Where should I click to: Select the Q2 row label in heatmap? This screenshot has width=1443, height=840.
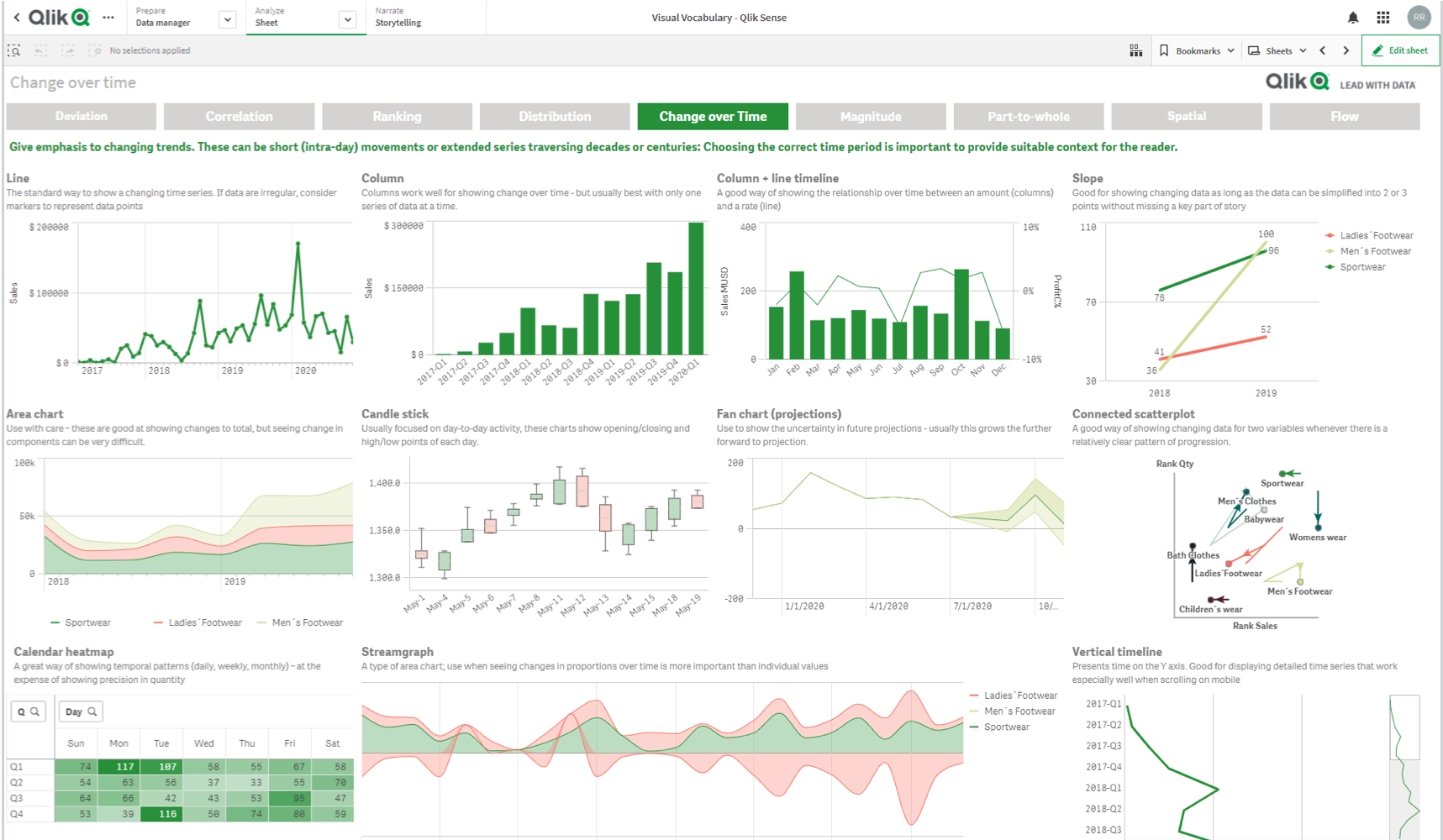coord(17,782)
